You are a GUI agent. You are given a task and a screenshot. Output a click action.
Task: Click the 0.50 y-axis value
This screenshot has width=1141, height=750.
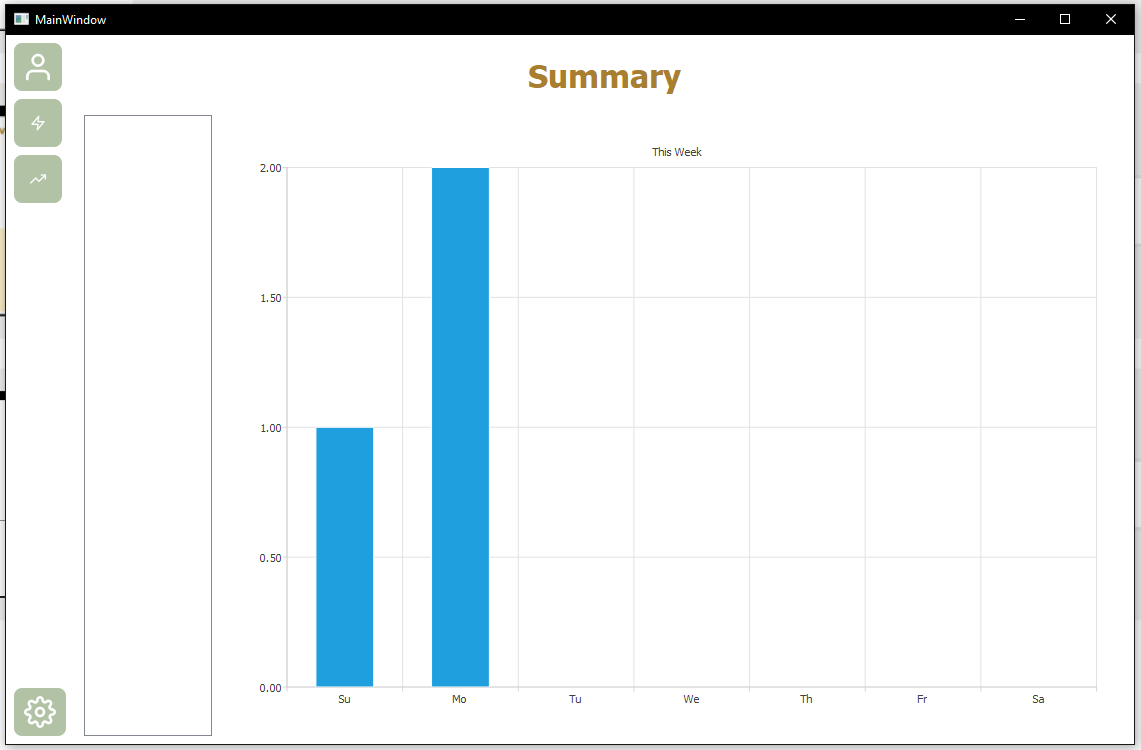point(270,558)
